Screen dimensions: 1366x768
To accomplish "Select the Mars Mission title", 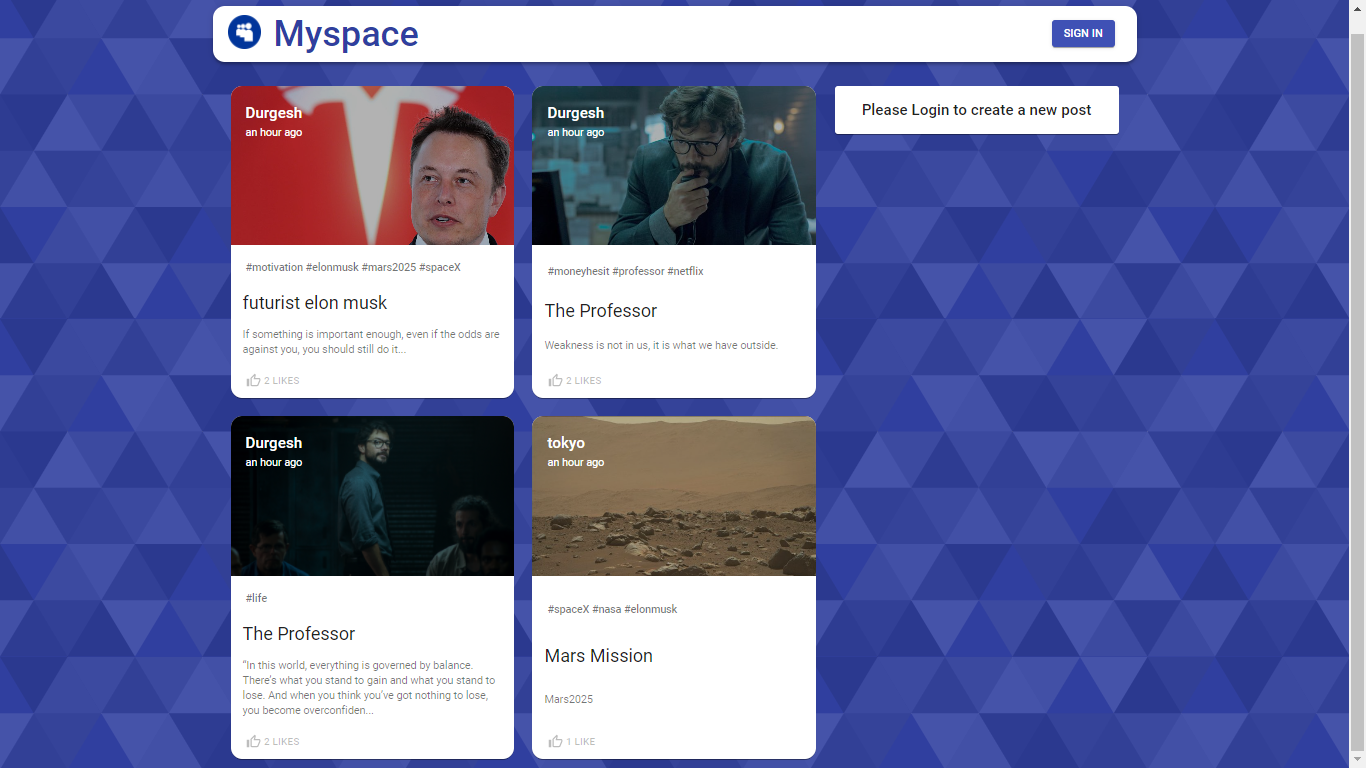I will [x=599, y=655].
